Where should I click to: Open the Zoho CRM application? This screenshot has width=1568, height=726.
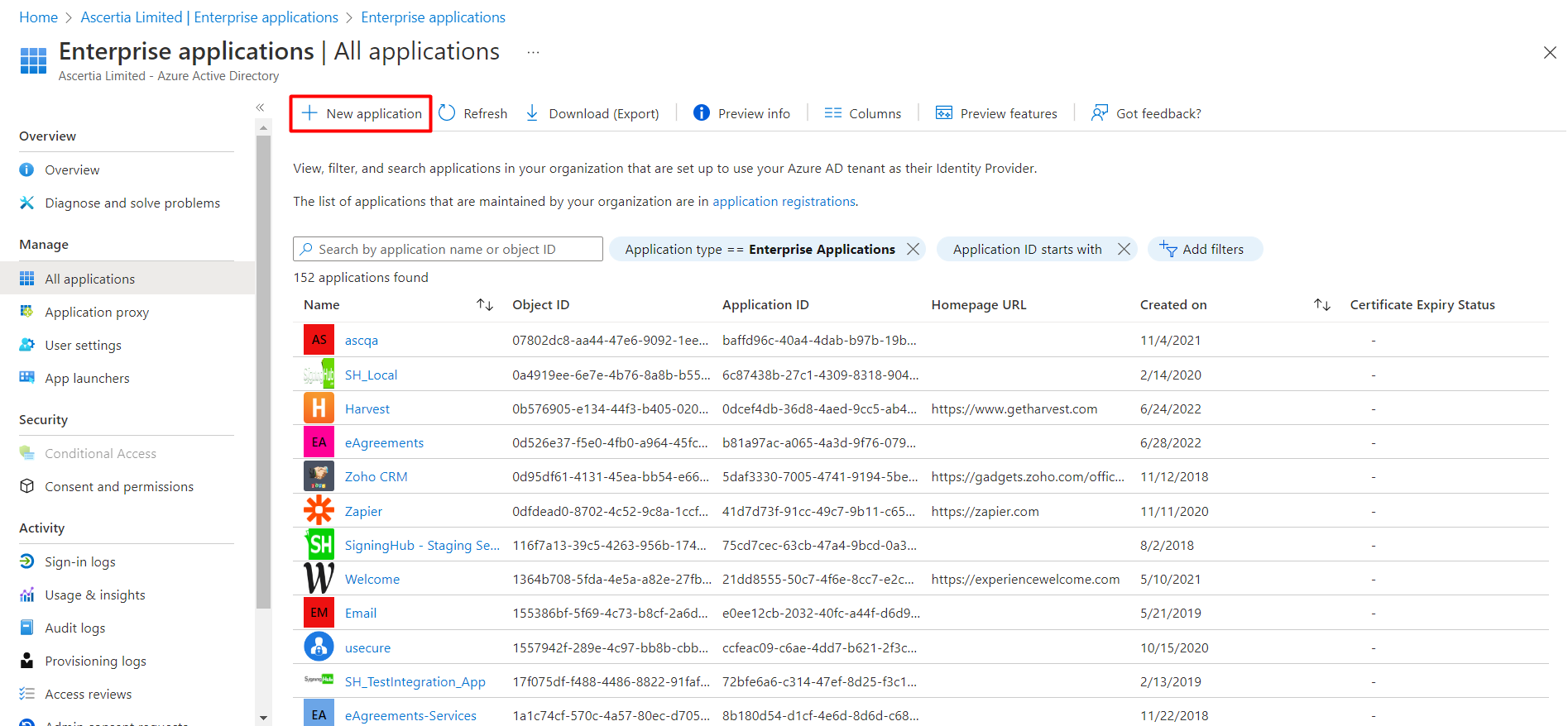376,476
